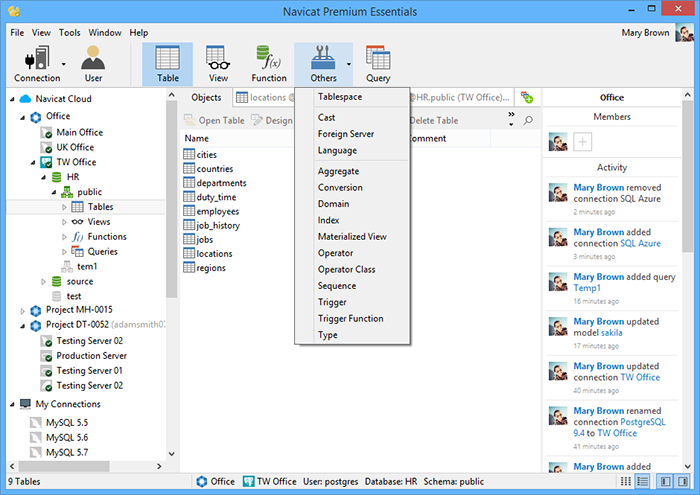Switch to the Objects tab

coord(206,97)
